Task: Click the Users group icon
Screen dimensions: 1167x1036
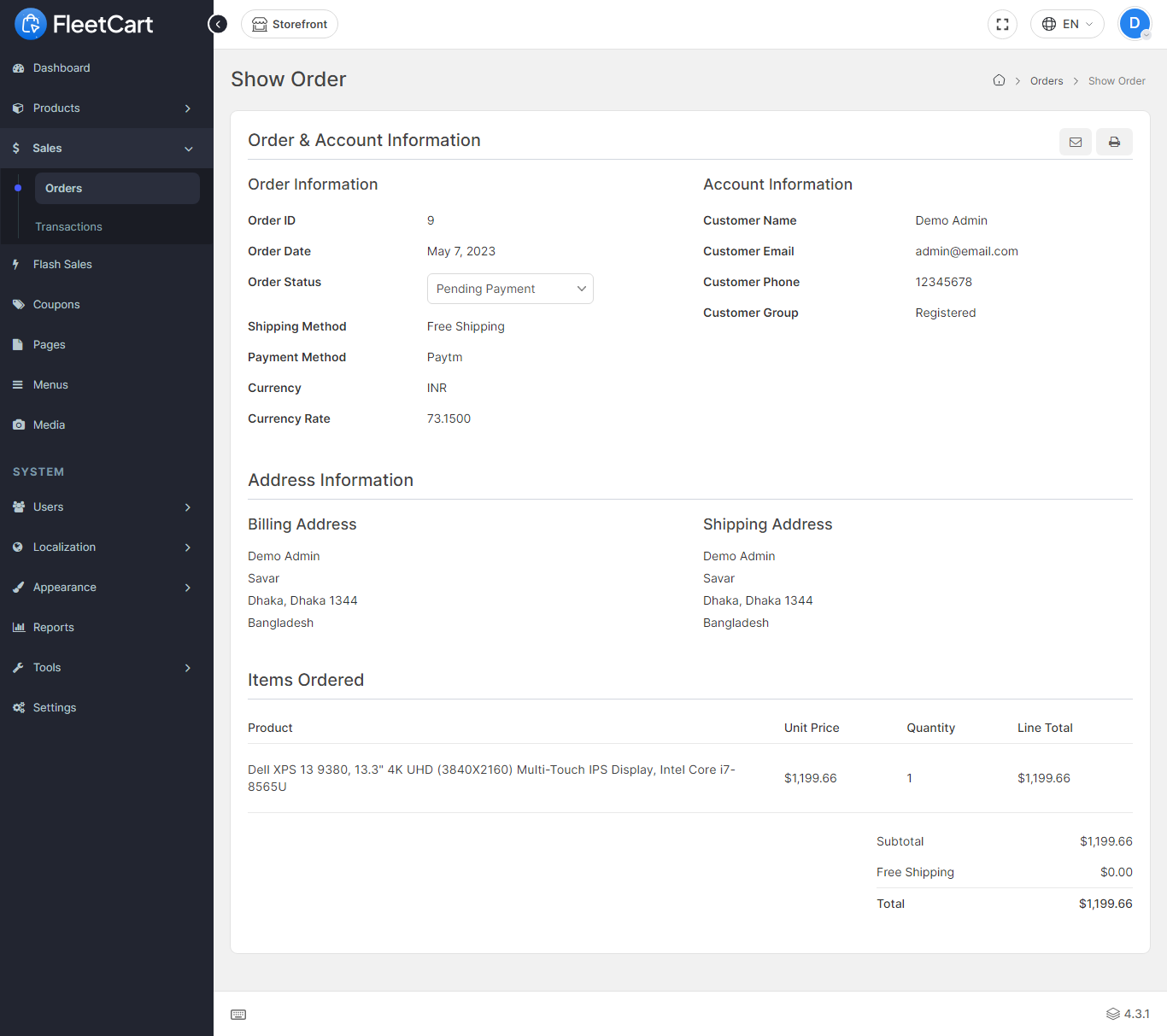Action: coord(18,507)
